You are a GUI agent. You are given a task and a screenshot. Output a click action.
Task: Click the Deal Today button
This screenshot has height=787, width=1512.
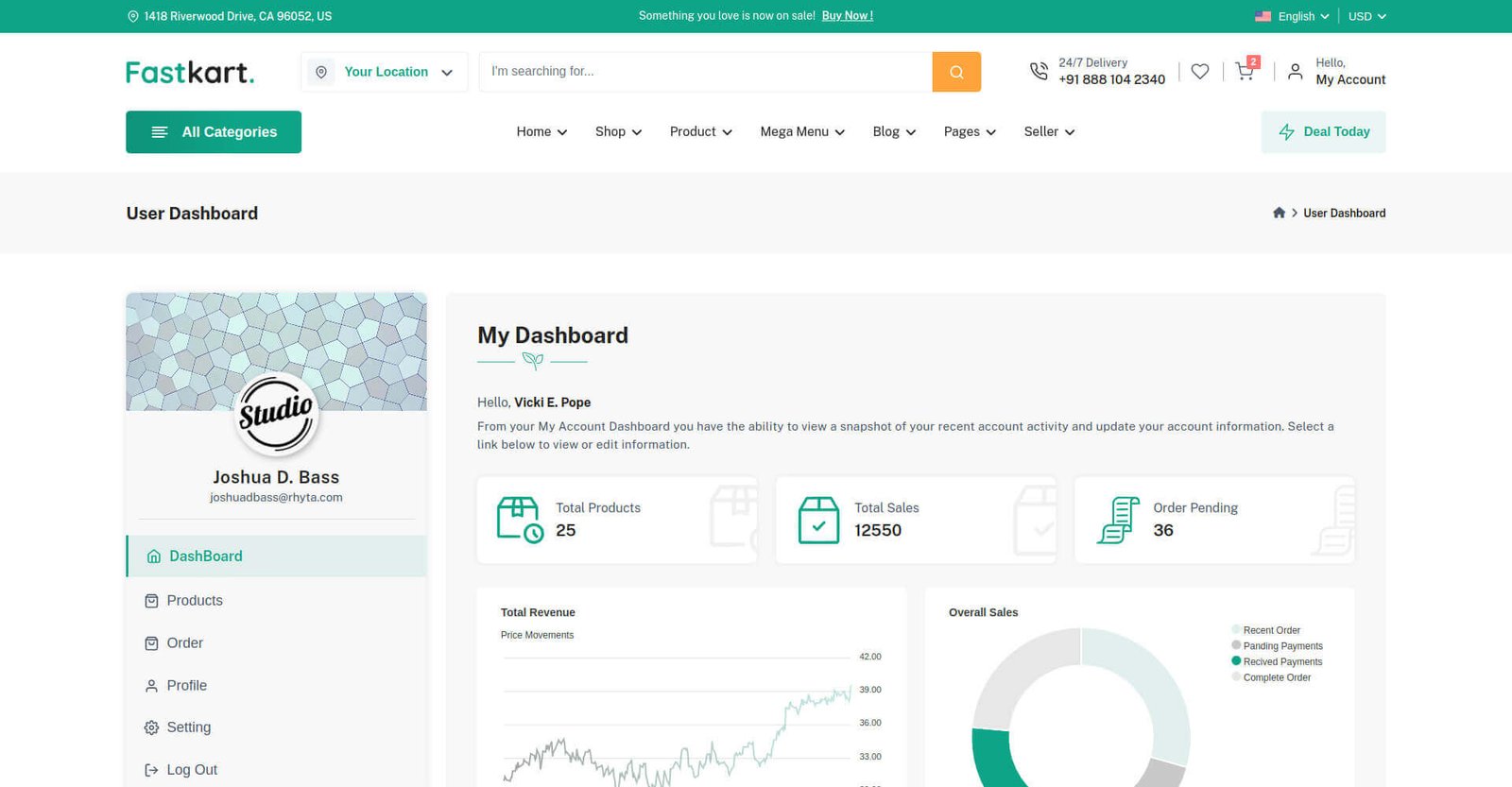1323,132
